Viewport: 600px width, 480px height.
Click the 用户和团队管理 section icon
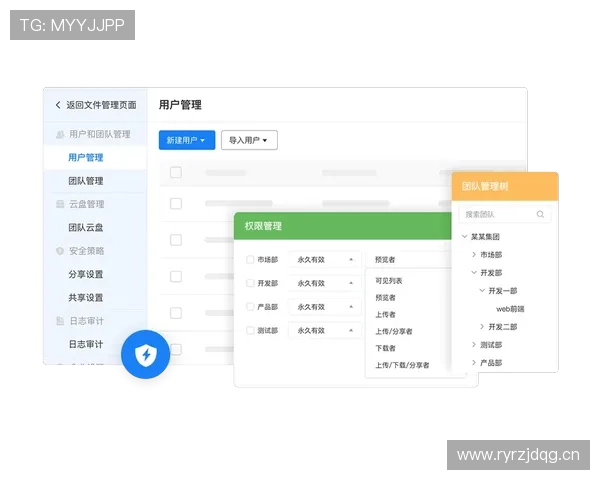(x=60, y=134)
